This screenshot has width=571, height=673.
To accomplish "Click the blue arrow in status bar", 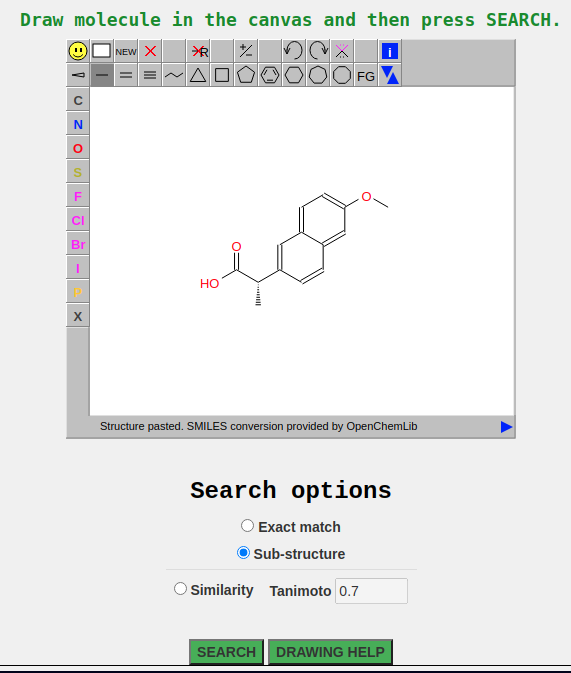I will click(x=507, y=427).
